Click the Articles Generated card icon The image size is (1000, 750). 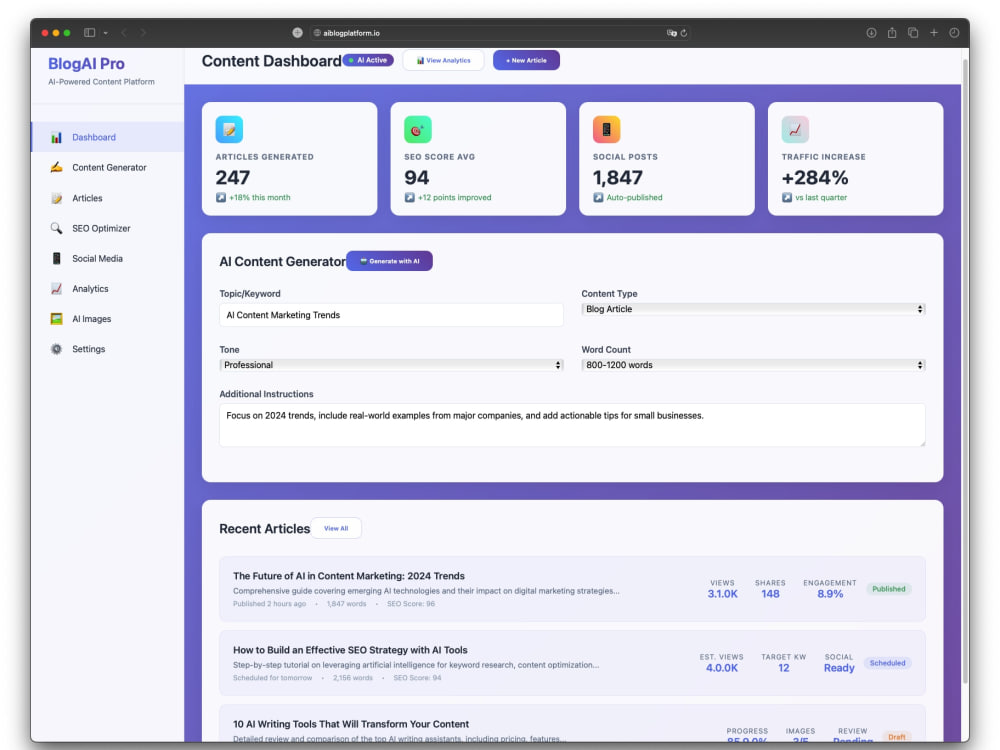click(x=229, y=129)
